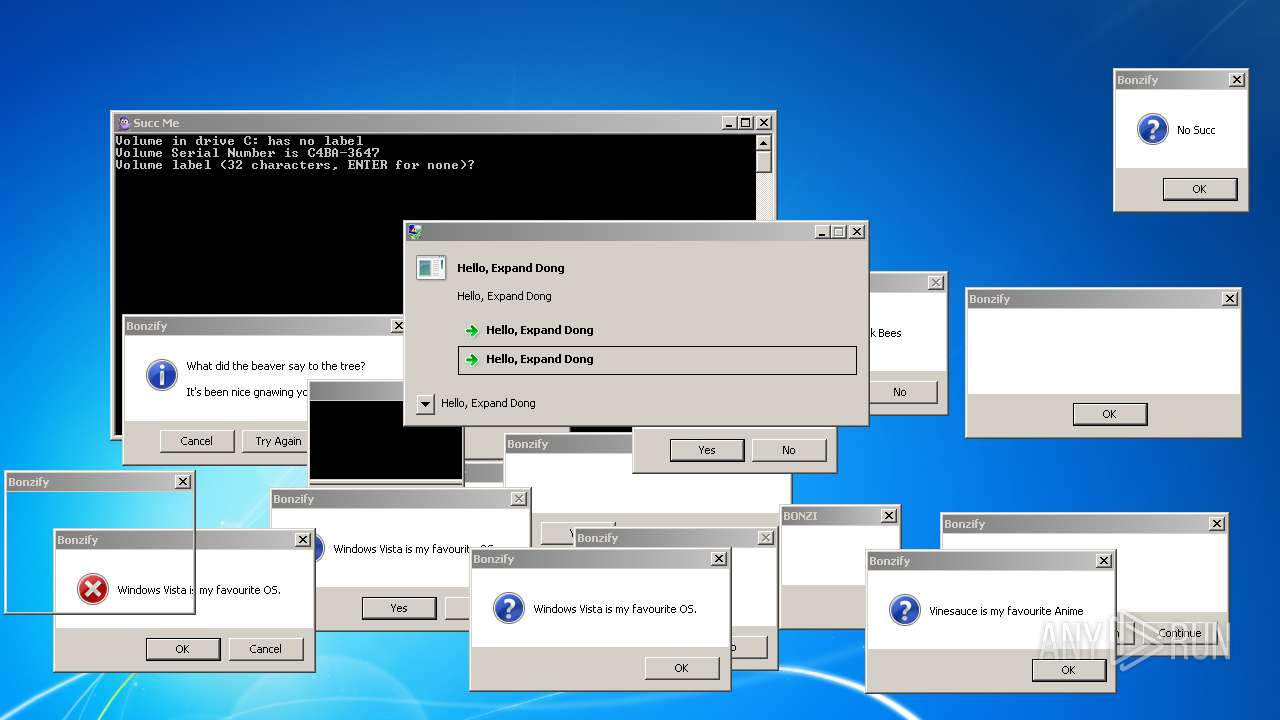Choose the highlighted 'Hello, Expand Dong' command link
The width and height of the screenshot is (1280, 720).
[657, 360]
